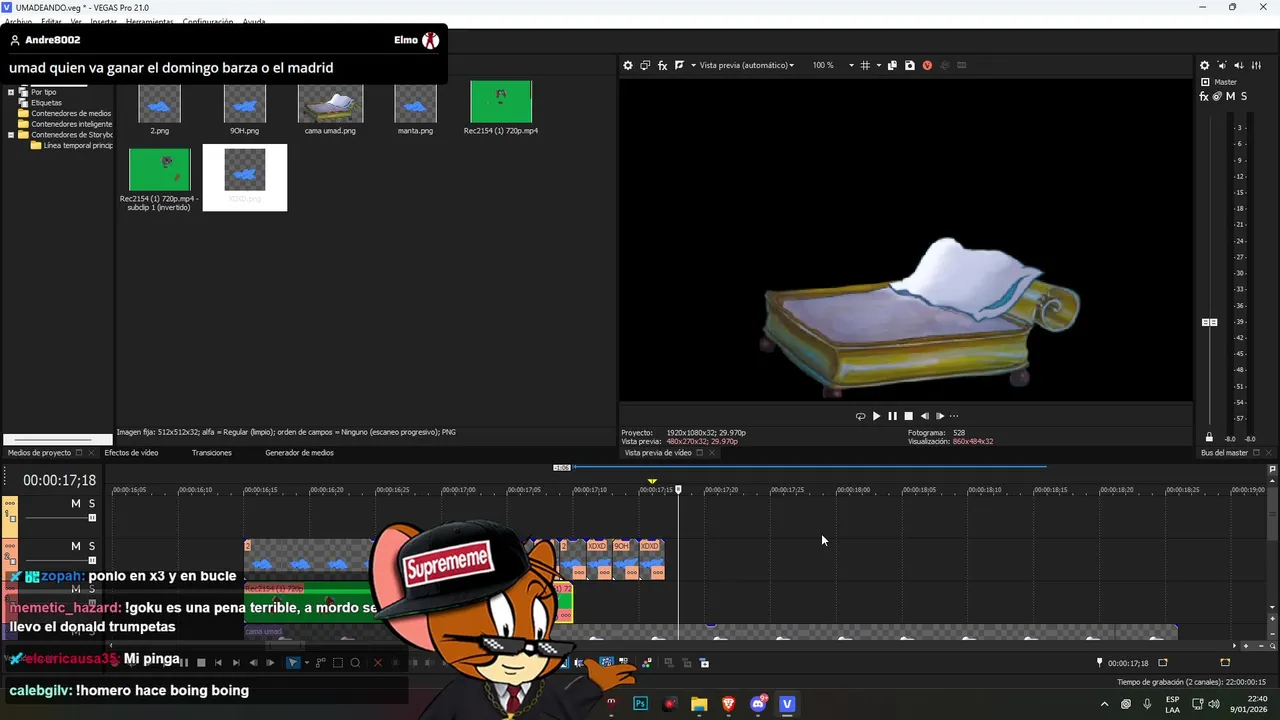Delete selection with the red X button
The width and height of the screenshot is (1280, 720).
tap(377, 663)
